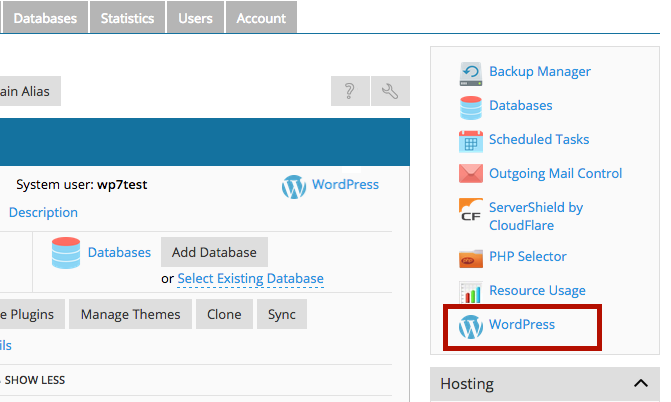Collapse the Hosting section chevron
Screen dimensions: 671x402
(x=641, y=383)
